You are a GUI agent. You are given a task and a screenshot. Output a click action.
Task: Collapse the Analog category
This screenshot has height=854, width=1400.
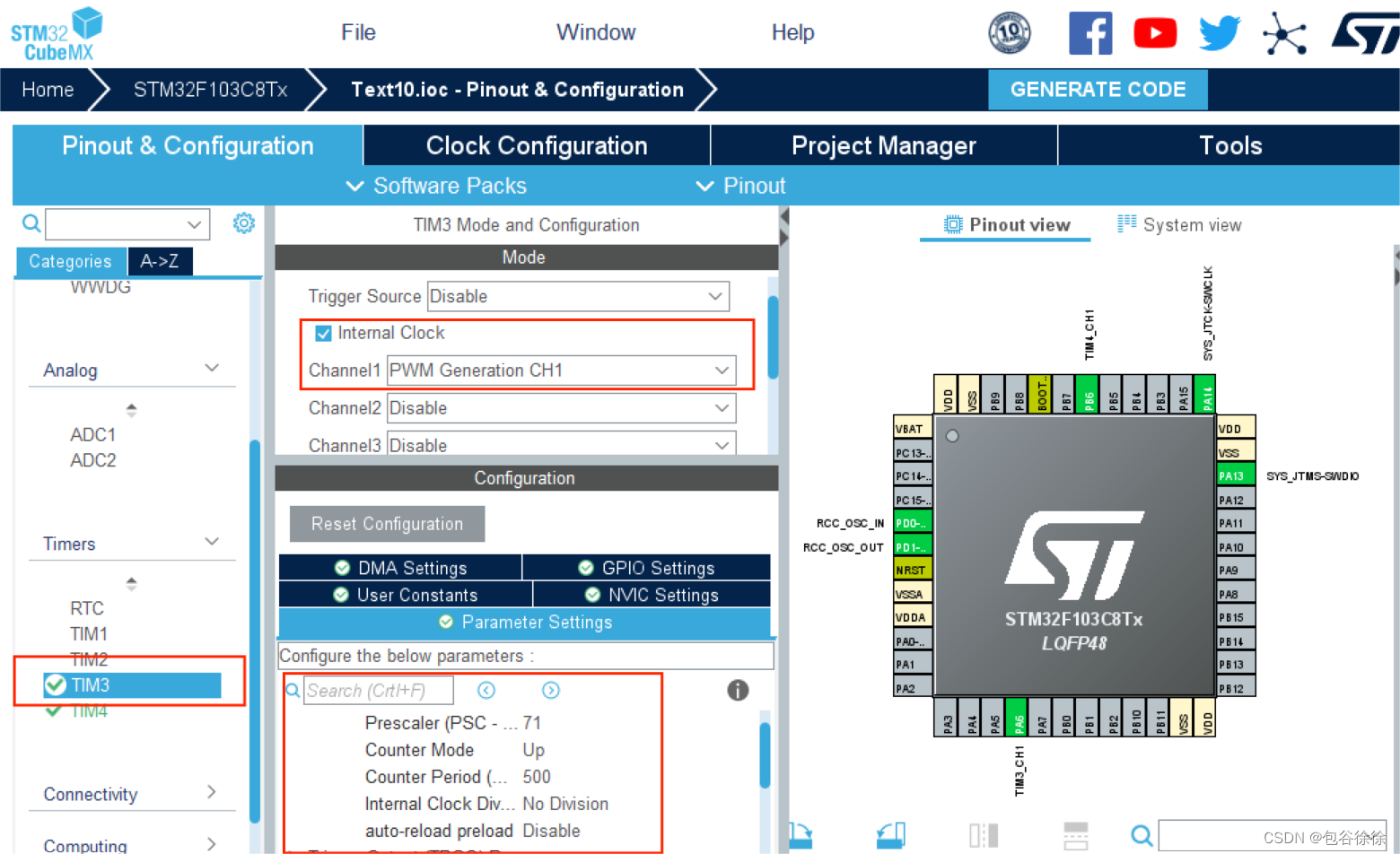(x=212, y=369)
